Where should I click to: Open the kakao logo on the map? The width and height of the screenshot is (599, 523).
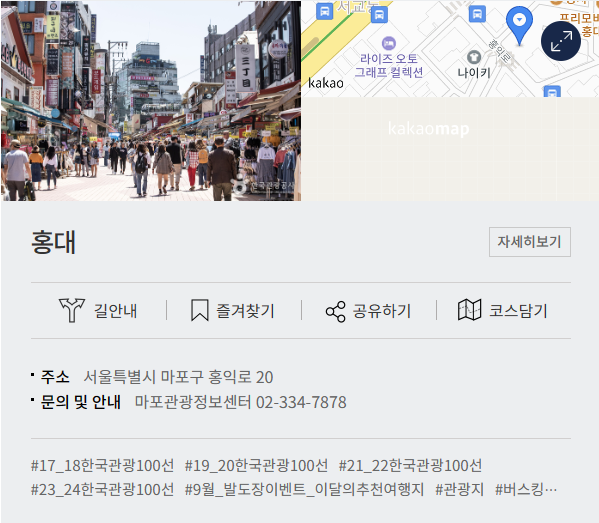click(325, 83)
